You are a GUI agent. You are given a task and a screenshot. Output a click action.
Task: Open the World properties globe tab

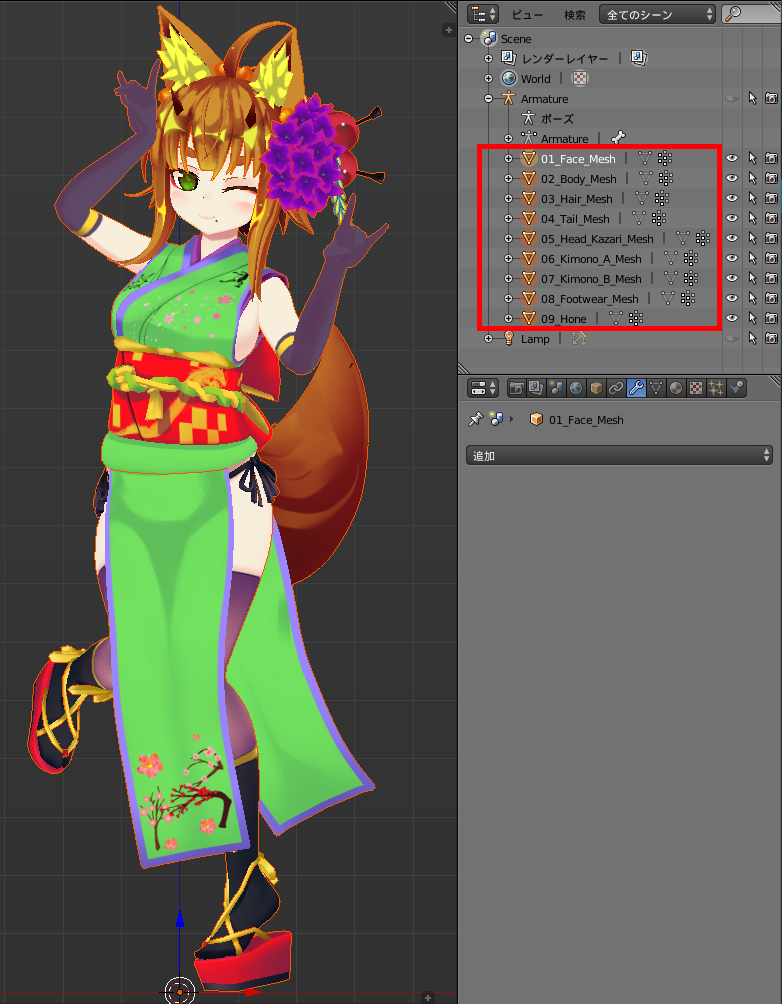pyautogui.click(x=575, y=388)
